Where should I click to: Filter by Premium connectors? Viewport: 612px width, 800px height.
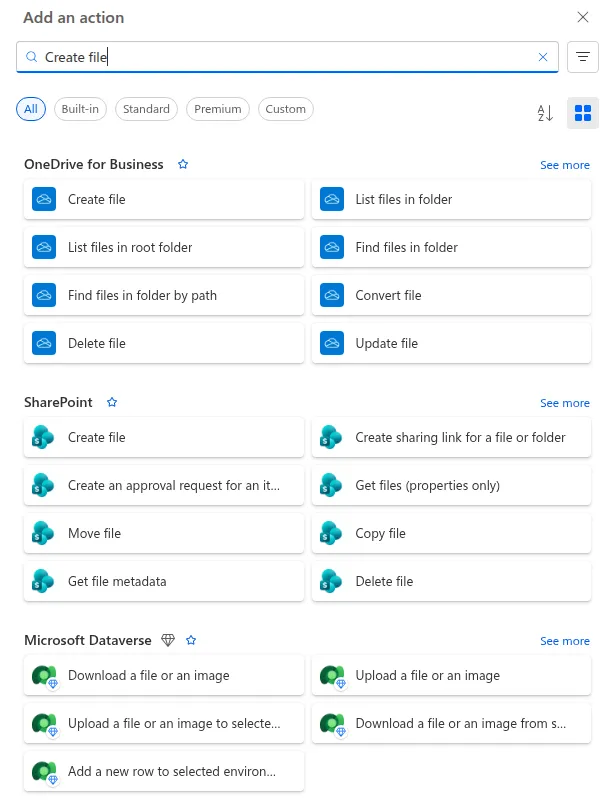[218, 109]
